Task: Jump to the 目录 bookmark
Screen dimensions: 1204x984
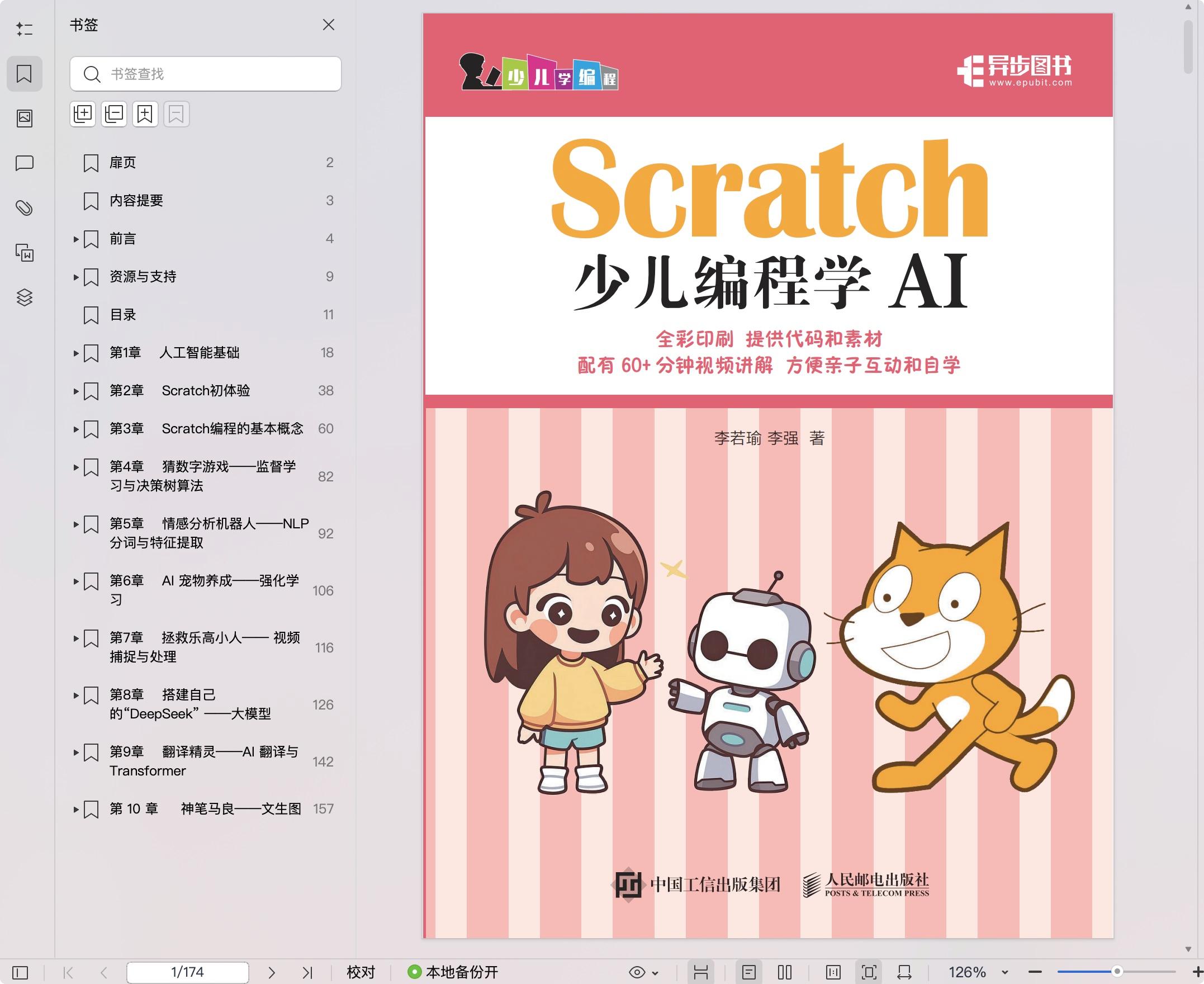Action: (123, 315)
